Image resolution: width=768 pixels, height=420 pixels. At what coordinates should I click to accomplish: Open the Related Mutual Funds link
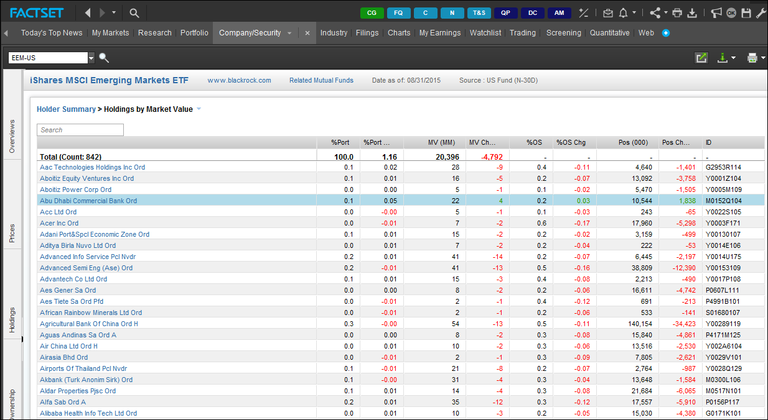point(321,80)
